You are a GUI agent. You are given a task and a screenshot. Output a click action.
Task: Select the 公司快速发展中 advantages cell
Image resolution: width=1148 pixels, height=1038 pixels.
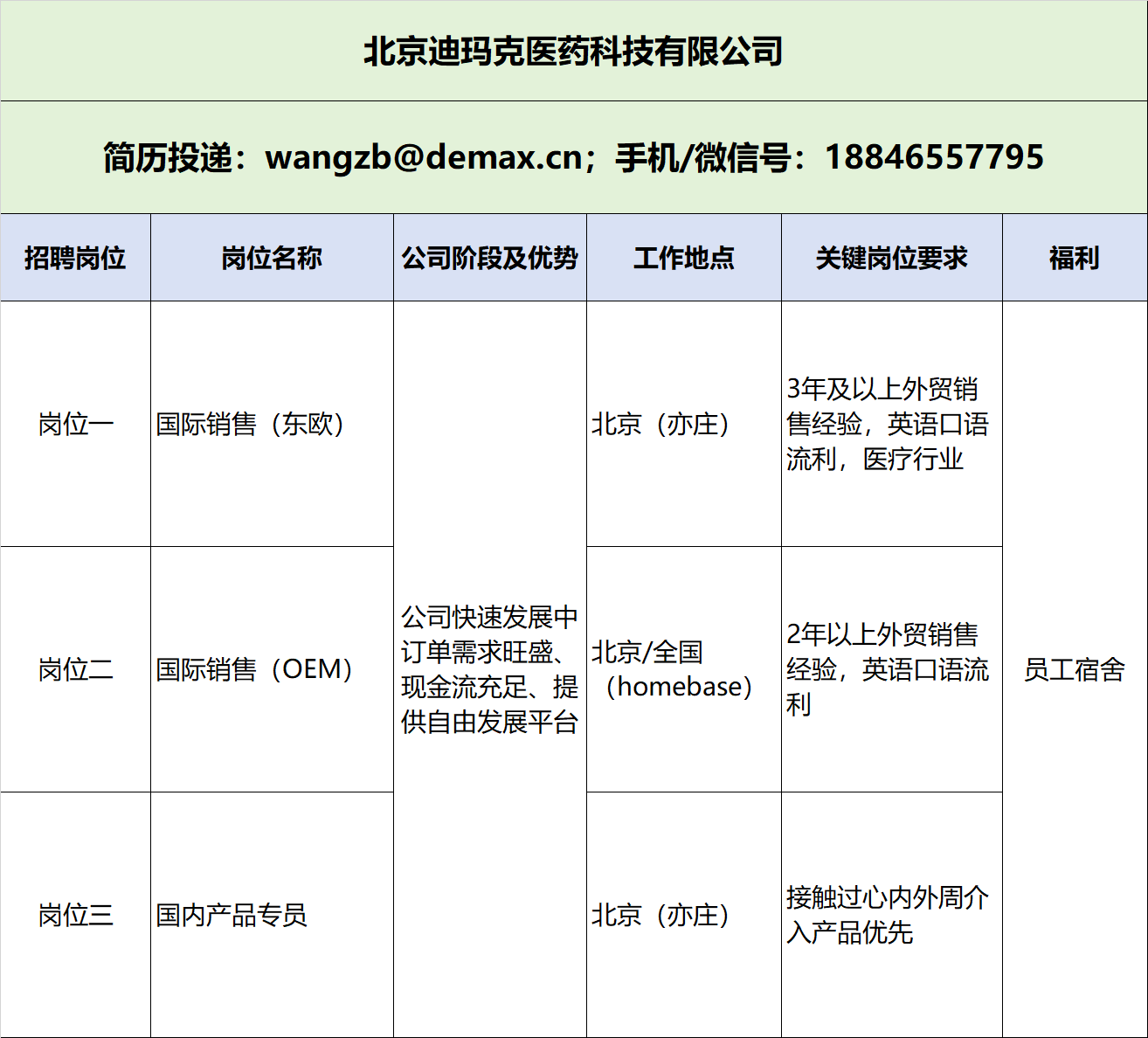[490, 669]
